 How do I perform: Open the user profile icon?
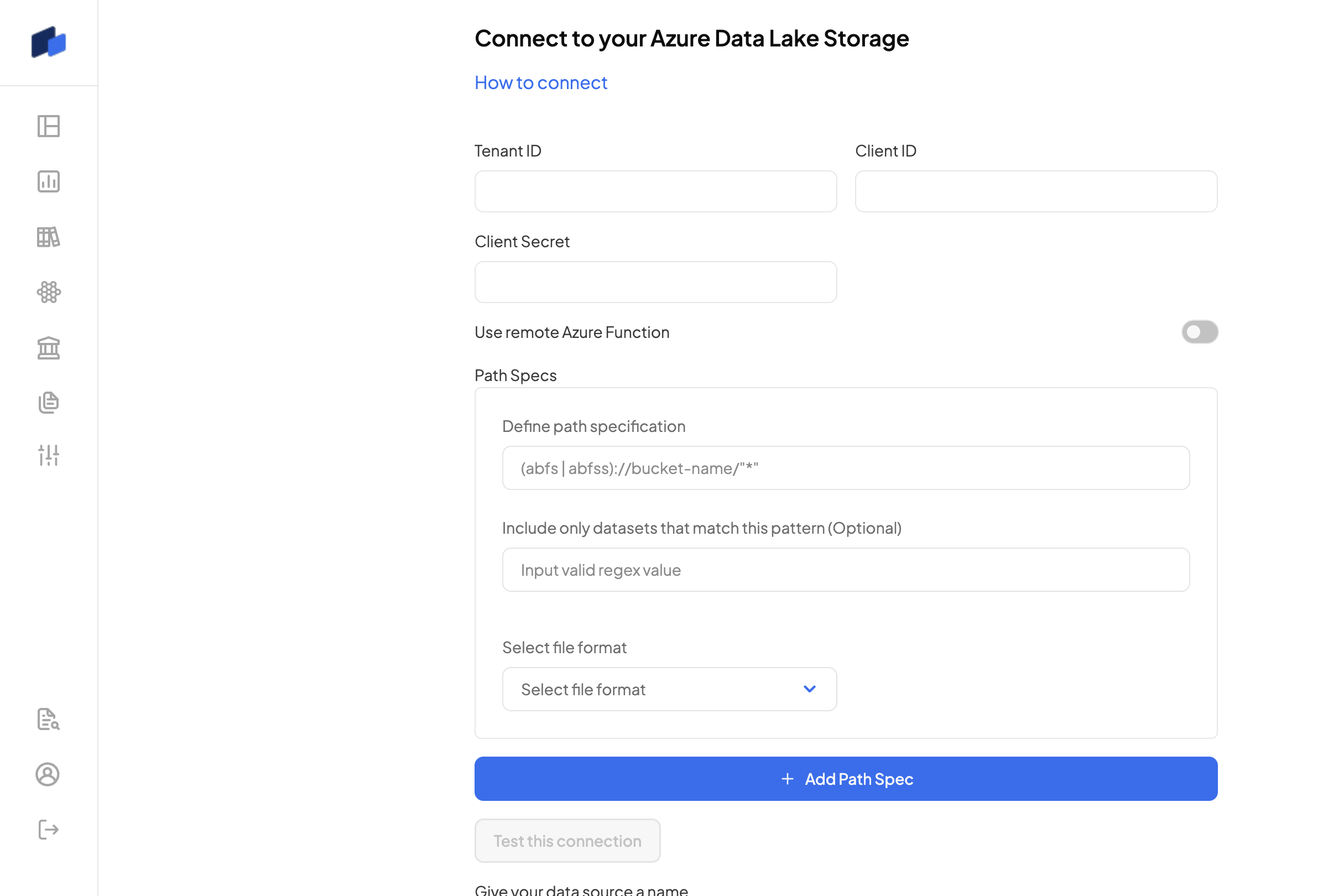pos(48,774)
